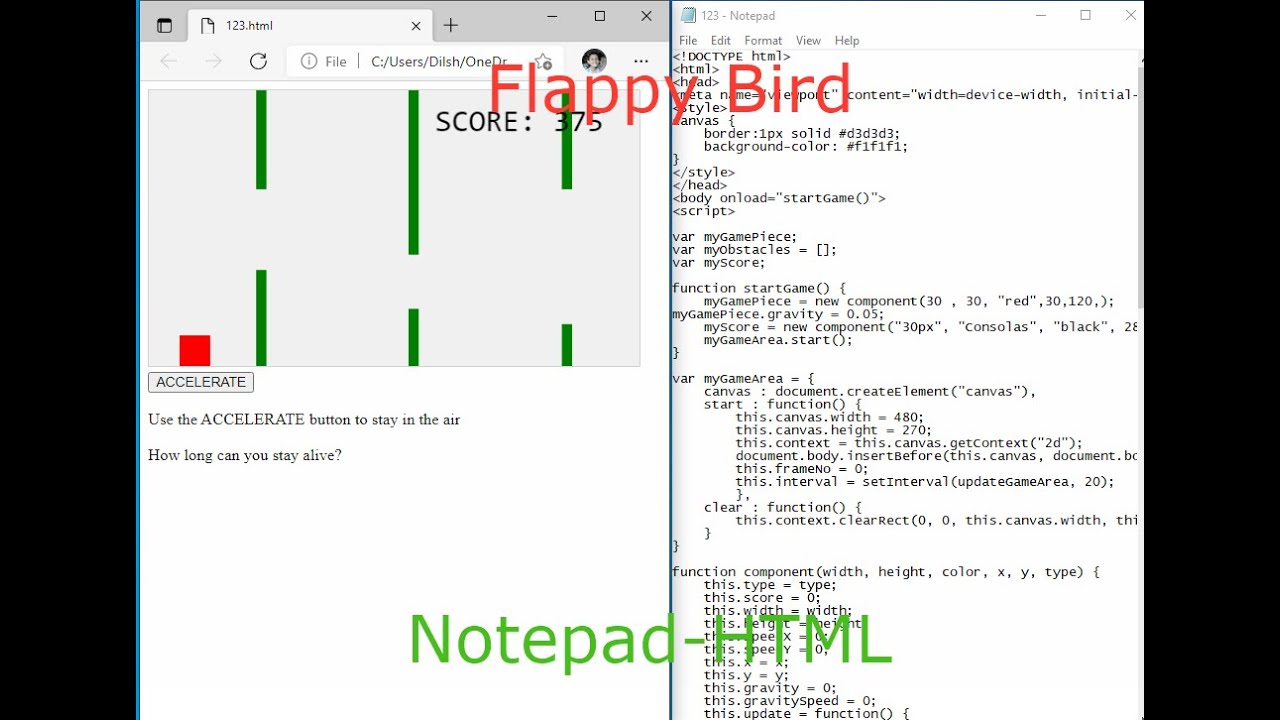Click 'this.update = function() {' line

click(x=806, y=713)
